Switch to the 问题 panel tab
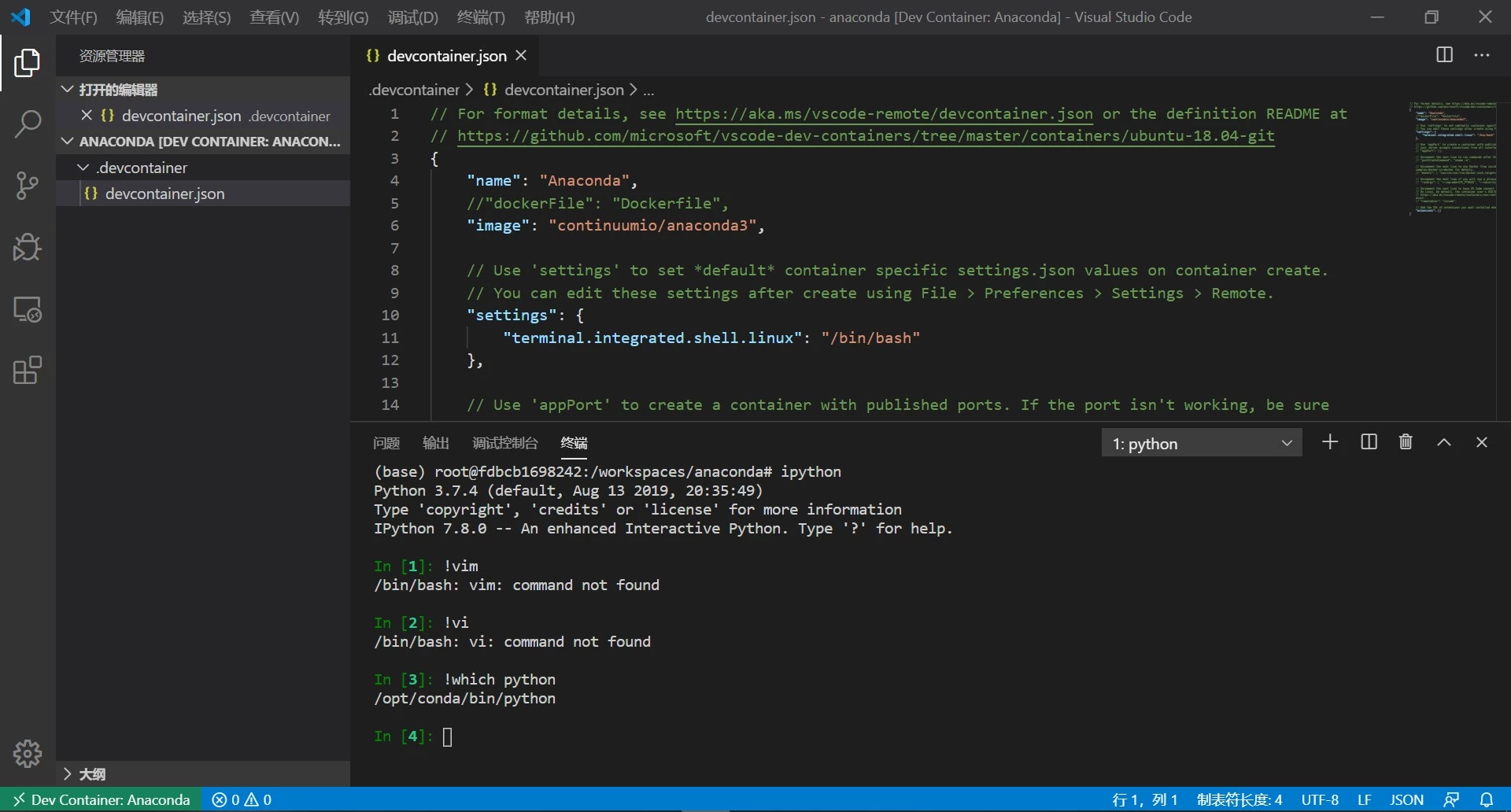Screen dimensions: 1511x812 tap(386, 443)
